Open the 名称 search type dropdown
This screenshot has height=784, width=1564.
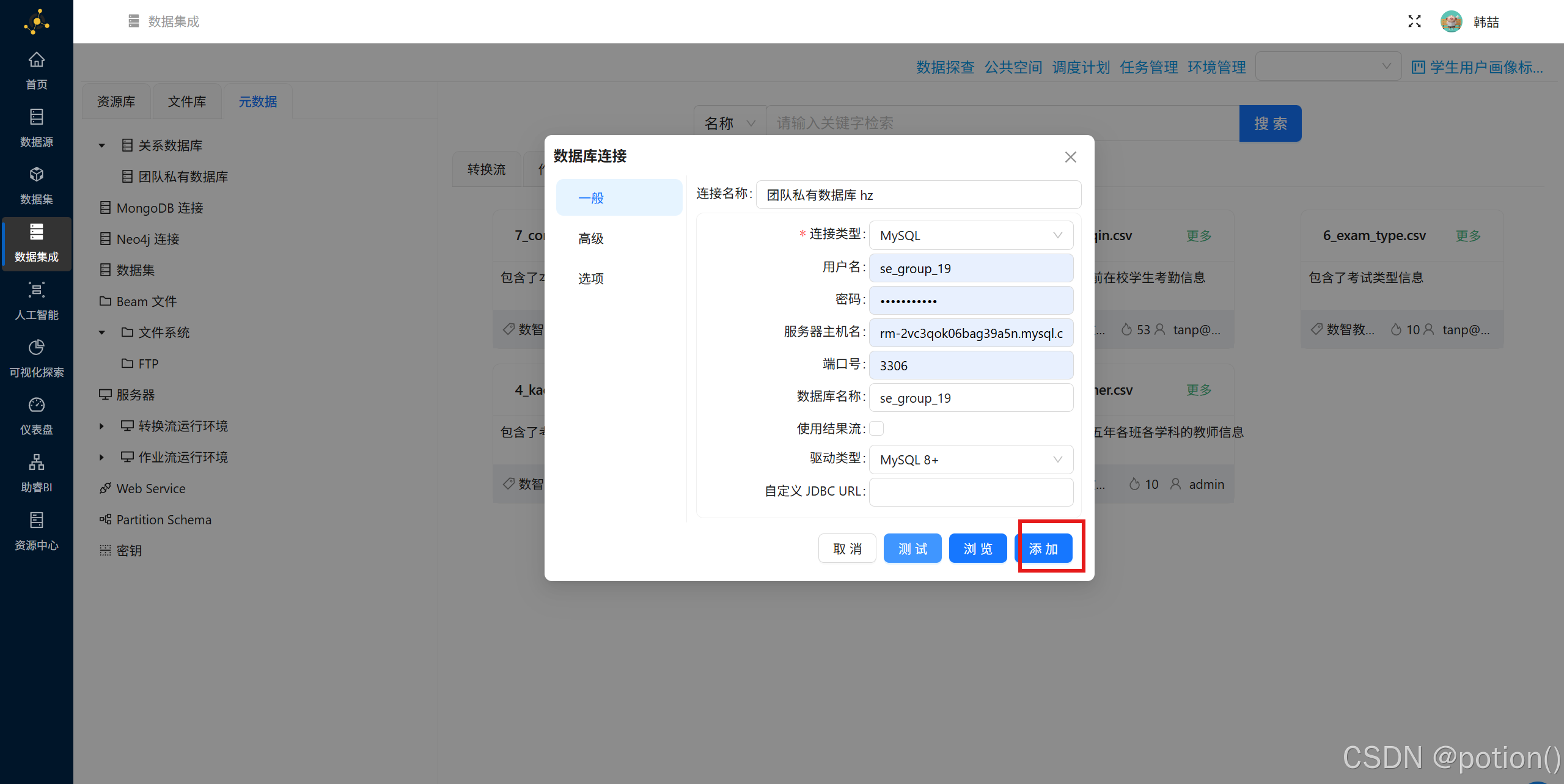(x=730, y=123)
